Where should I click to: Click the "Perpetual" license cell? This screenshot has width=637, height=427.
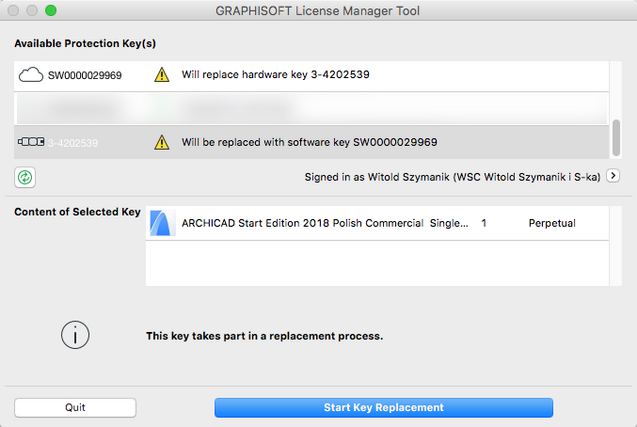pos(552,223)
